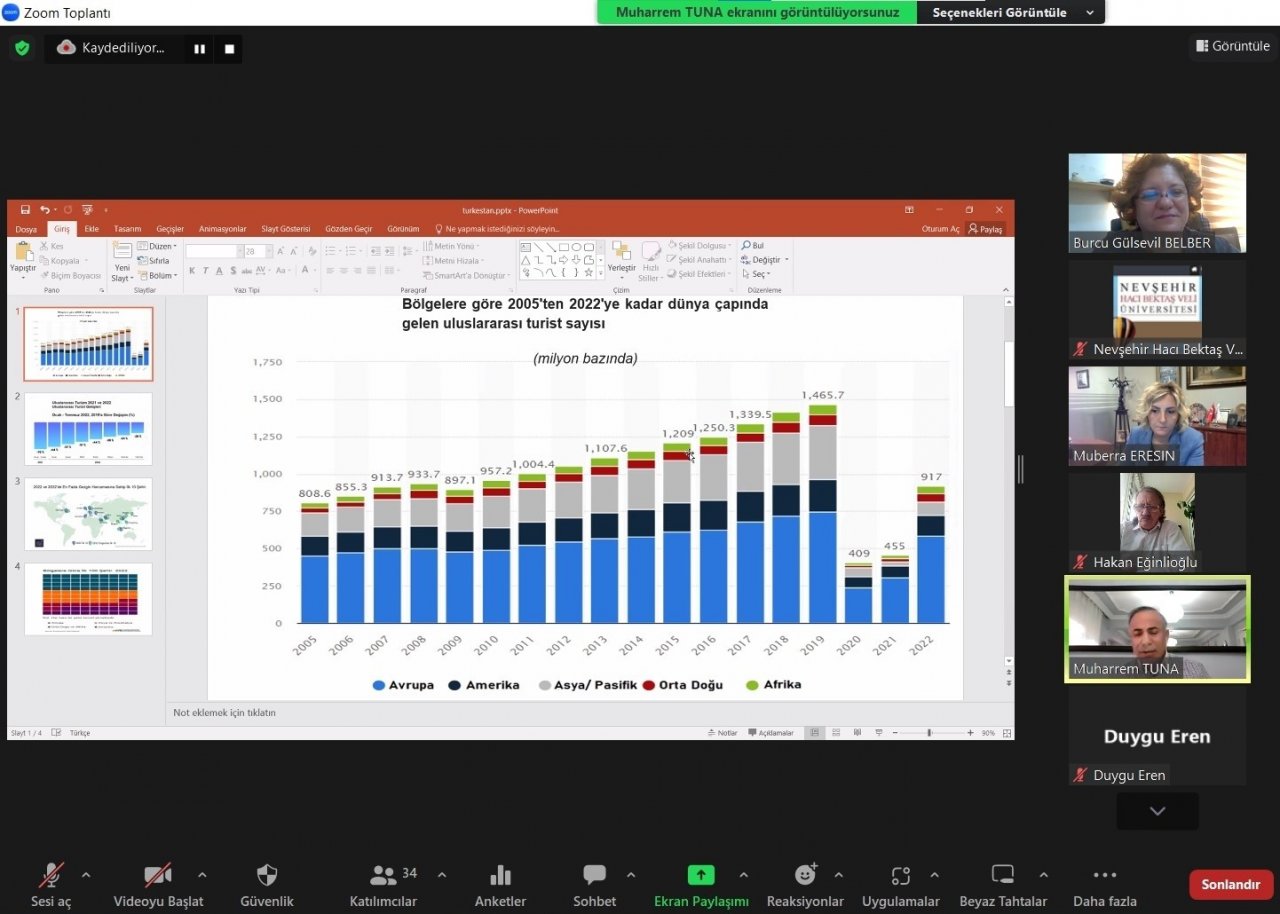Open Reactions (Reaksiyonlar) emoji icon
1280x914 pixels.
(805, 877)
